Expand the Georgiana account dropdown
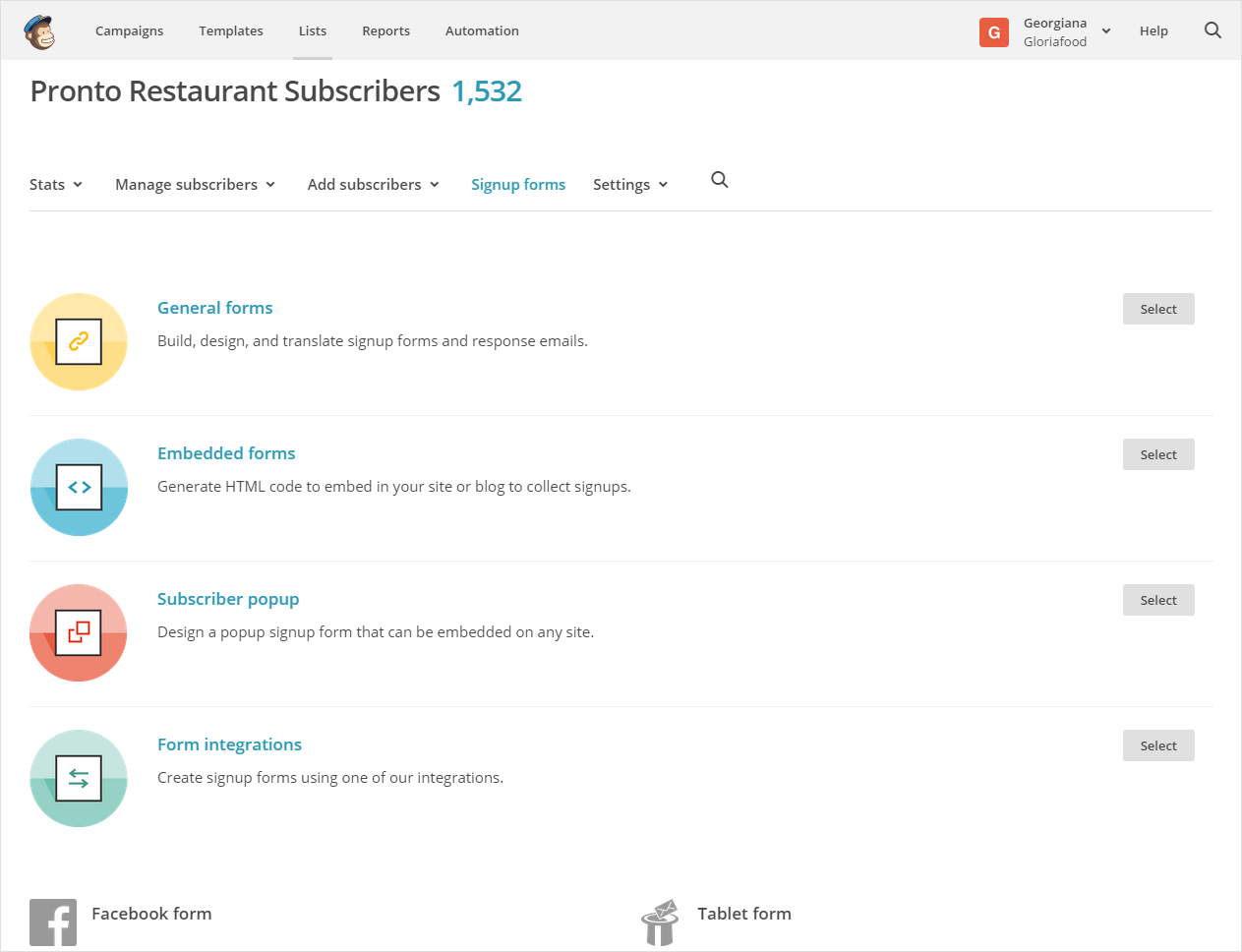This screenshot has height=952, width=1242. pos(1067,31)
